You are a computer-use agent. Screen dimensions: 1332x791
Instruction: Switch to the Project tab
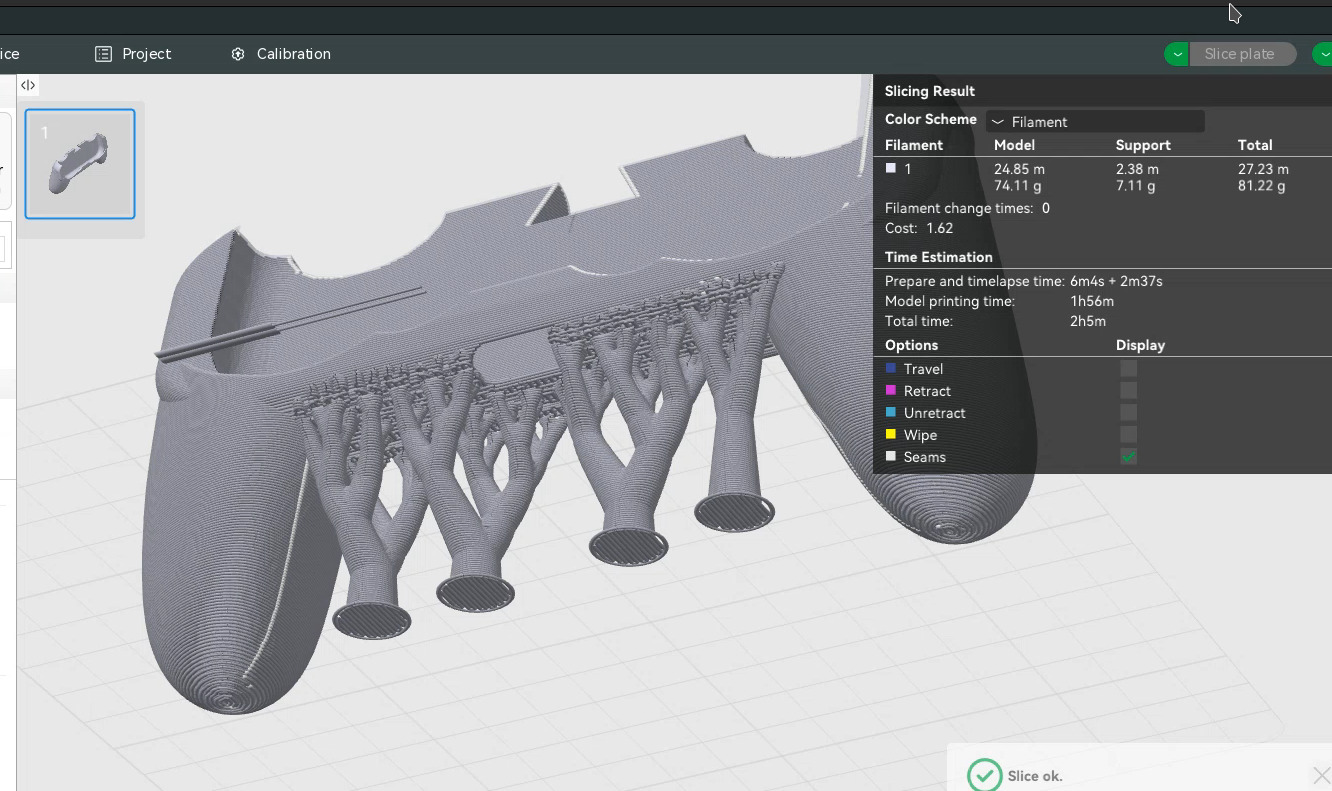(133, 54)
